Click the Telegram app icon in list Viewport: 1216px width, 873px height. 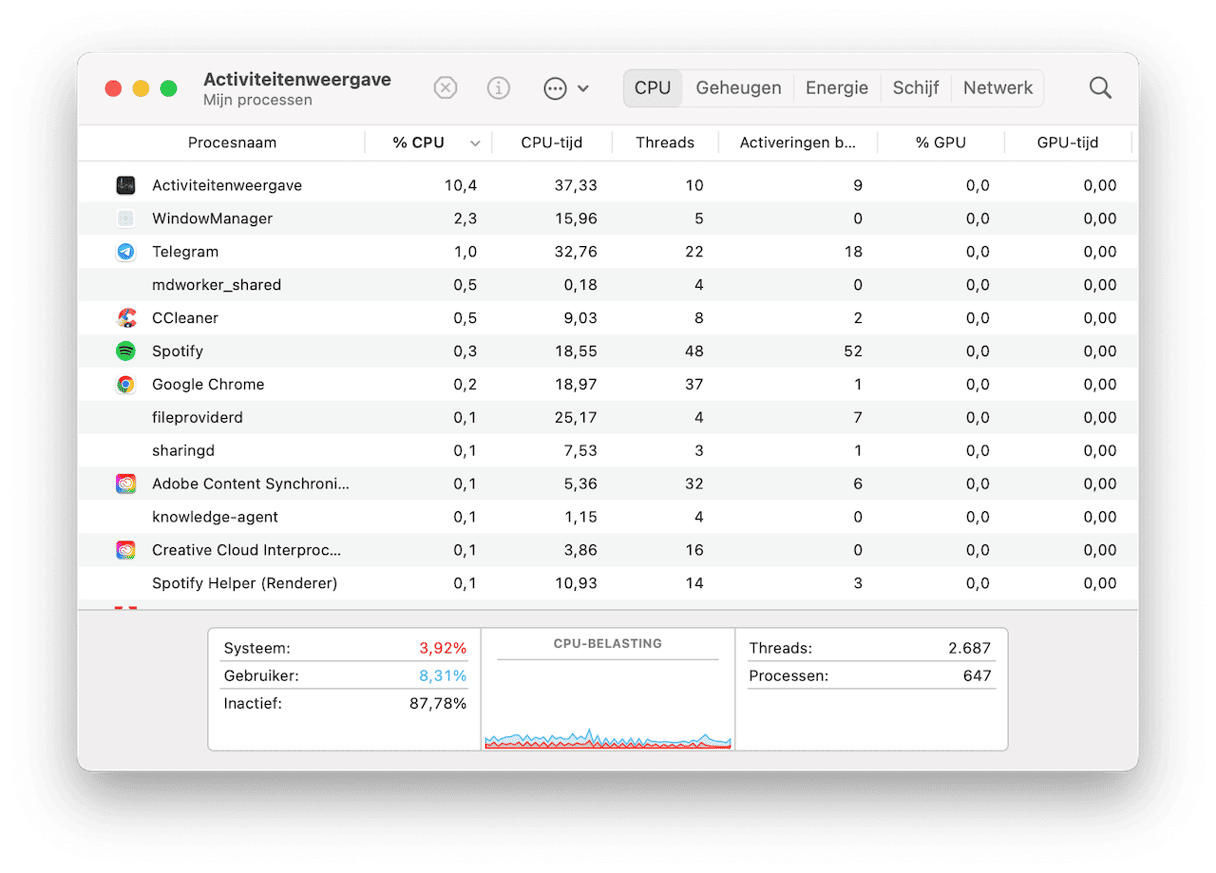125,252
